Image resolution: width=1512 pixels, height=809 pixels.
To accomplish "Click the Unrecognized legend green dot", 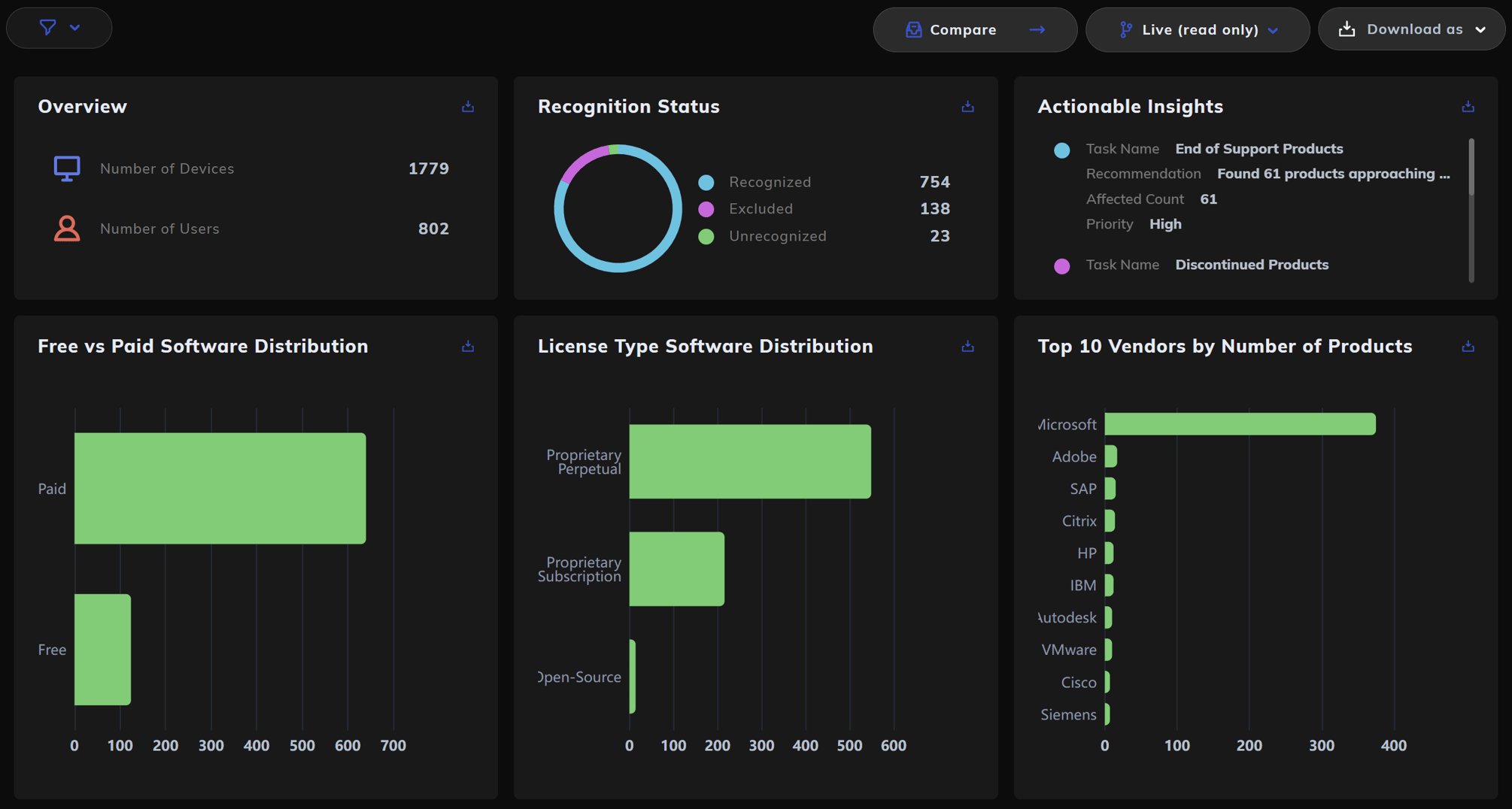I will [706, 237].
